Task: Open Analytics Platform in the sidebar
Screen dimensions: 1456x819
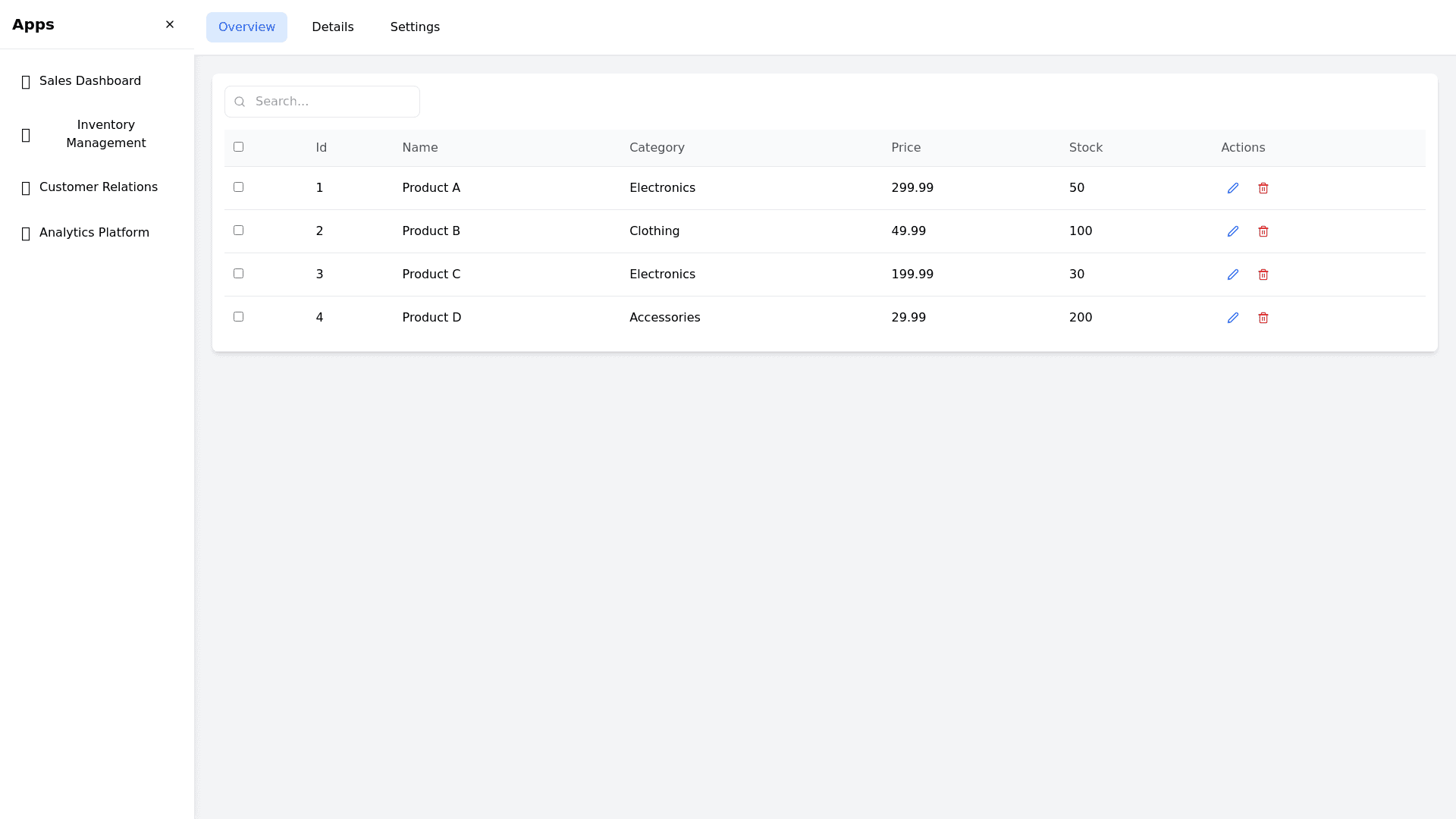Action: pos(94,233)
